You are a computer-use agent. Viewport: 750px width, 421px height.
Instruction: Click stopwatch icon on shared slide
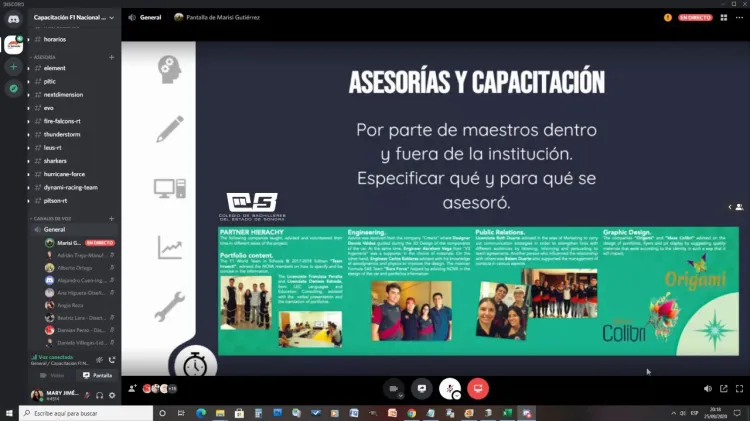pos(195,365)
